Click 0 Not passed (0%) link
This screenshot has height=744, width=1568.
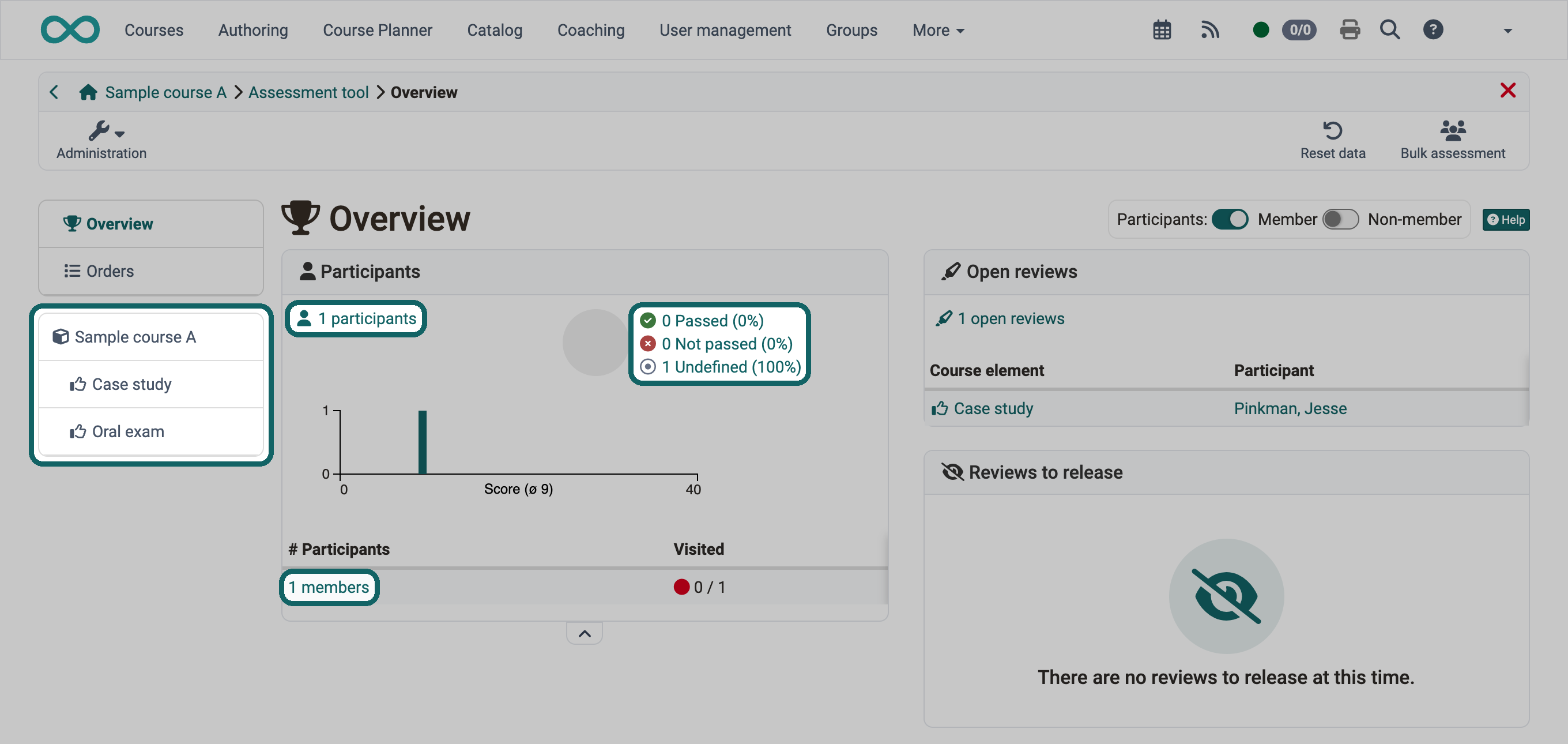pos(727,343)
